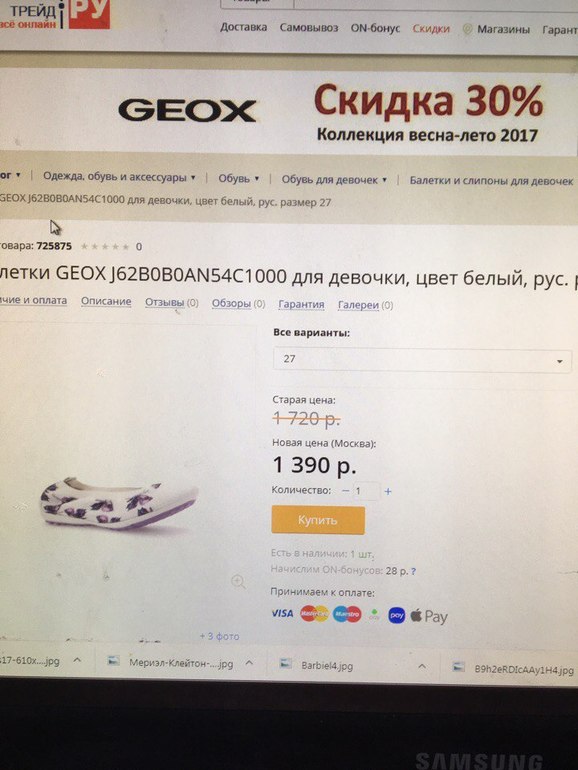Click the Maestro payment icon
This screenshot has width=578, height=770.
[x=347, y=614]
